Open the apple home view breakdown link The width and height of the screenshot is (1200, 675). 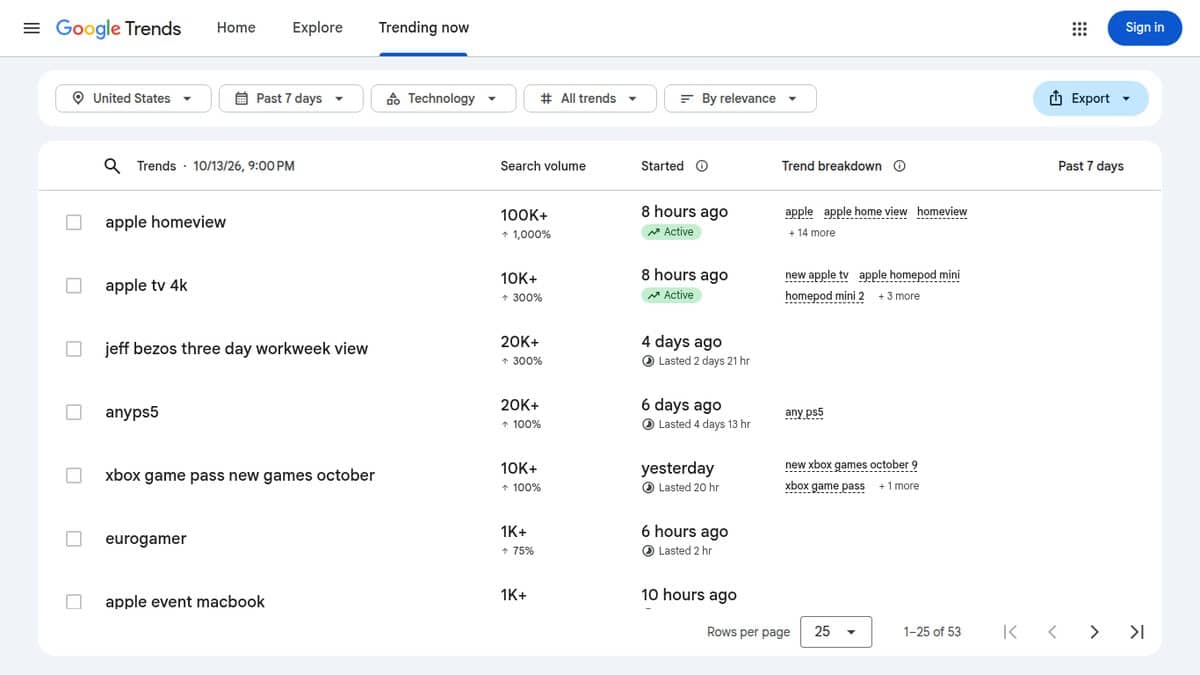click(865, 212)
